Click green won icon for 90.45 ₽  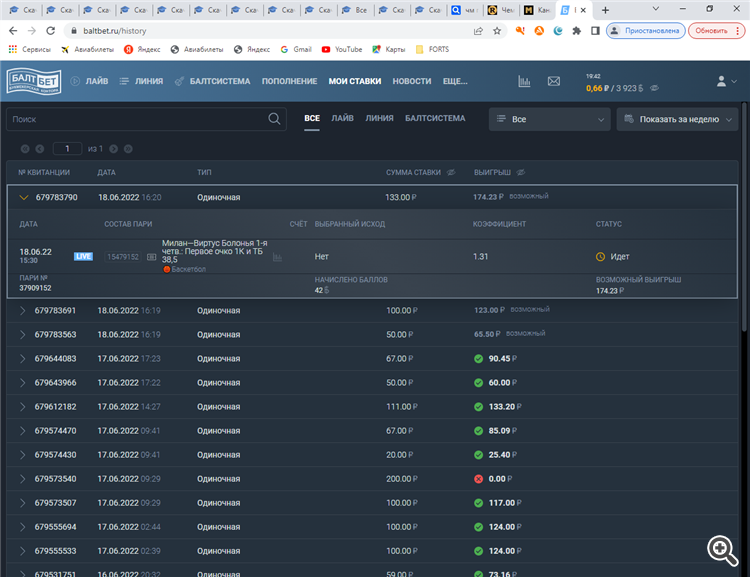pos(478,358)
